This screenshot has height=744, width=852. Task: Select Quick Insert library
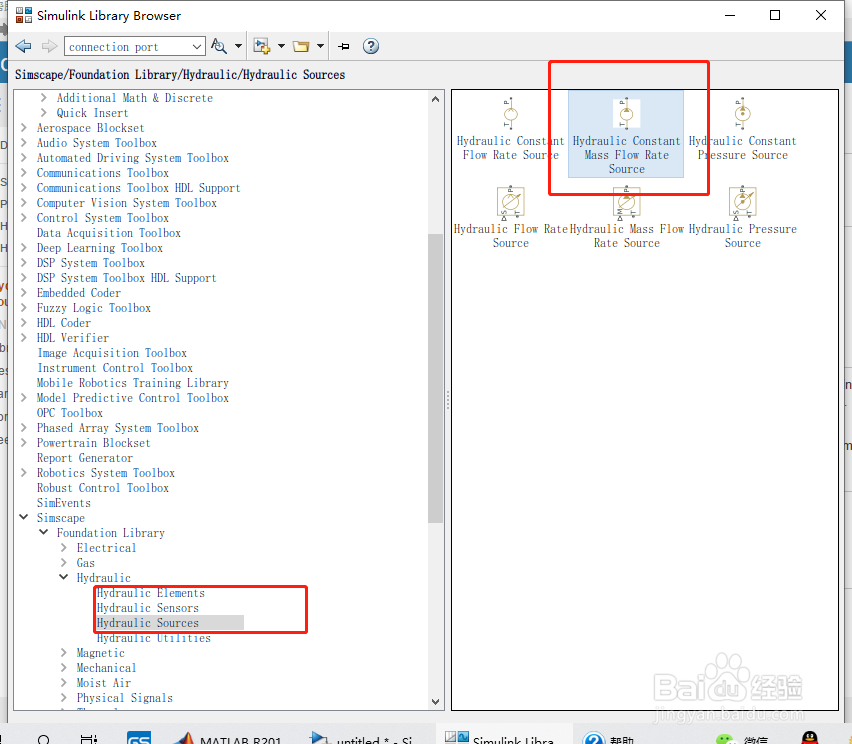tap(92, 113)
